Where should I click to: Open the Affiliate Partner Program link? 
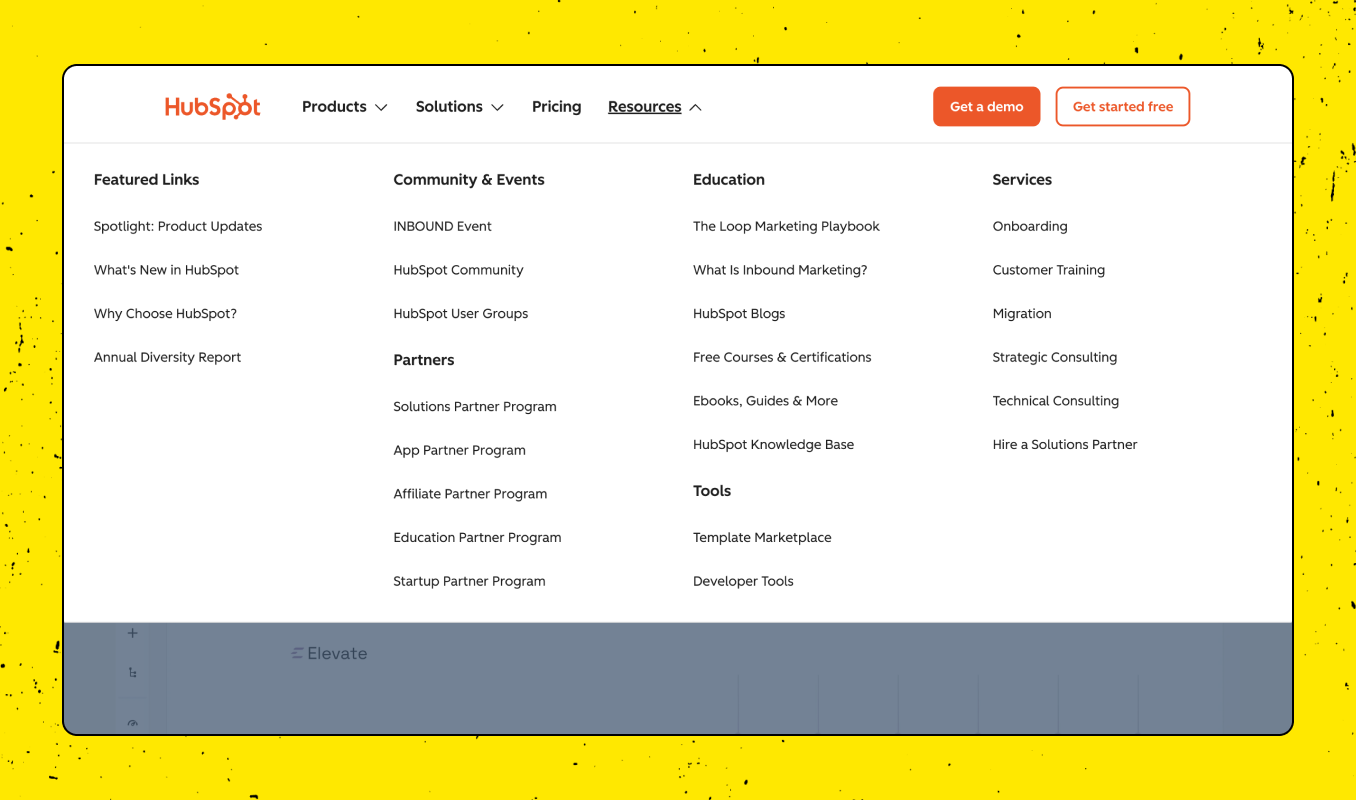[x=470, y=494]
